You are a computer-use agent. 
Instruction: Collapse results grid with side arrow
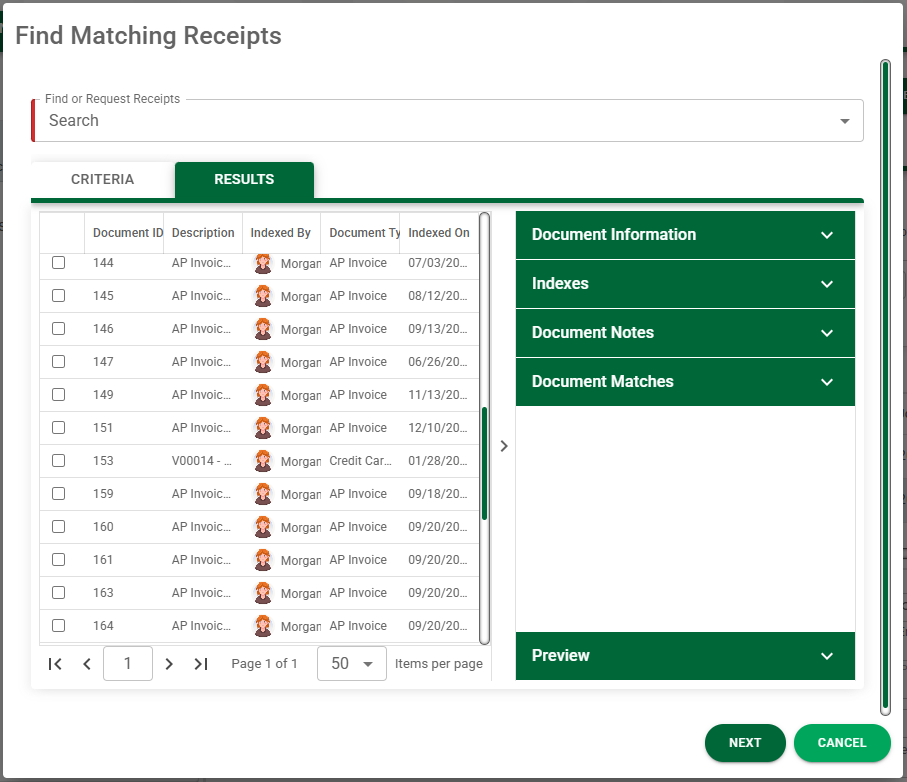pos(504,446)
